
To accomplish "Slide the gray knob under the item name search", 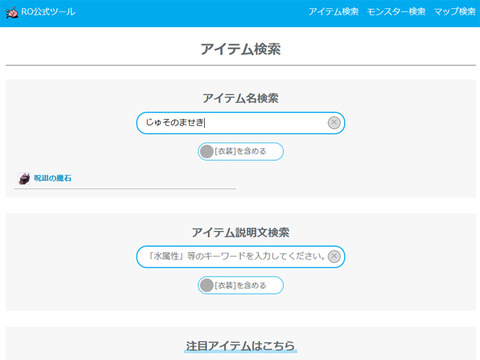I will [207, 152].
